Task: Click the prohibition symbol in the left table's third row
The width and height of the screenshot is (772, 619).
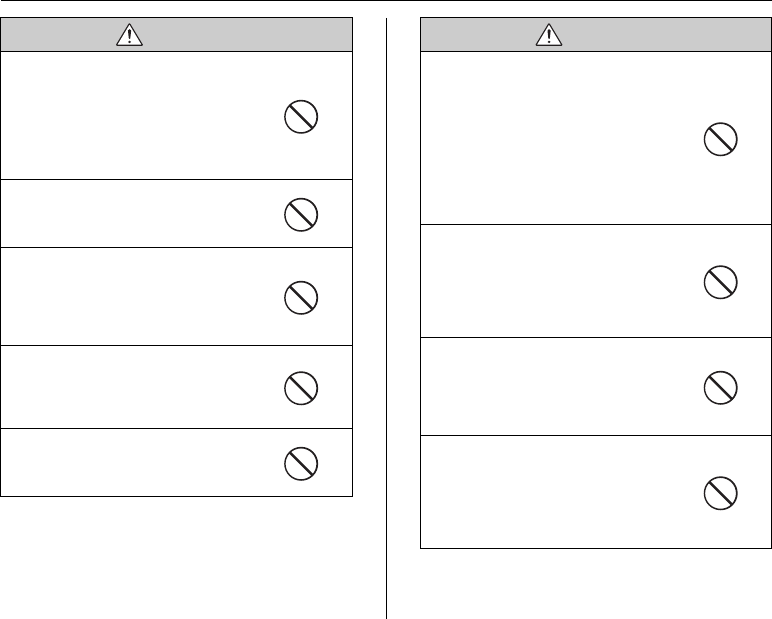Action: (x=301, y=297)
